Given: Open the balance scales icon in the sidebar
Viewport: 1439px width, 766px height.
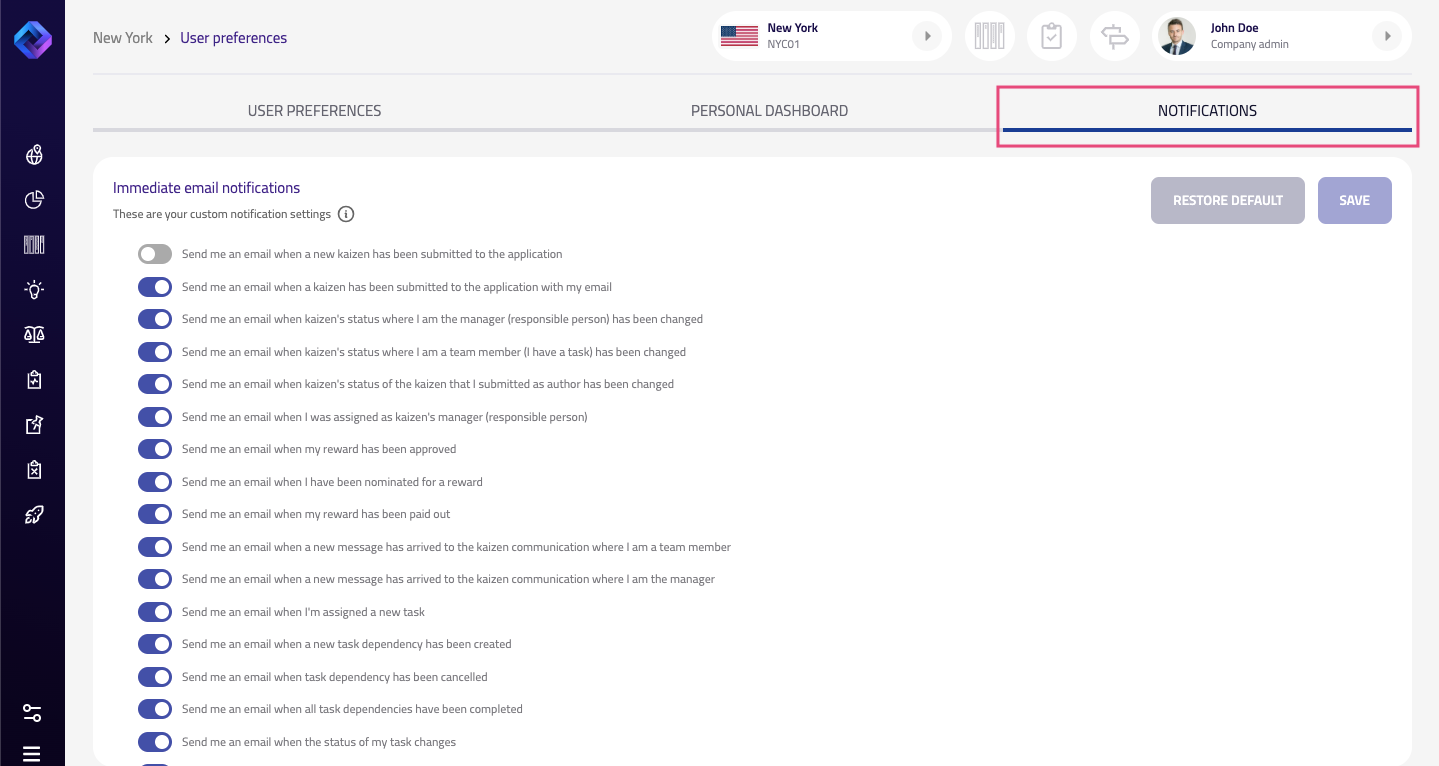Looking at the screenshot, I should [34, 335].
